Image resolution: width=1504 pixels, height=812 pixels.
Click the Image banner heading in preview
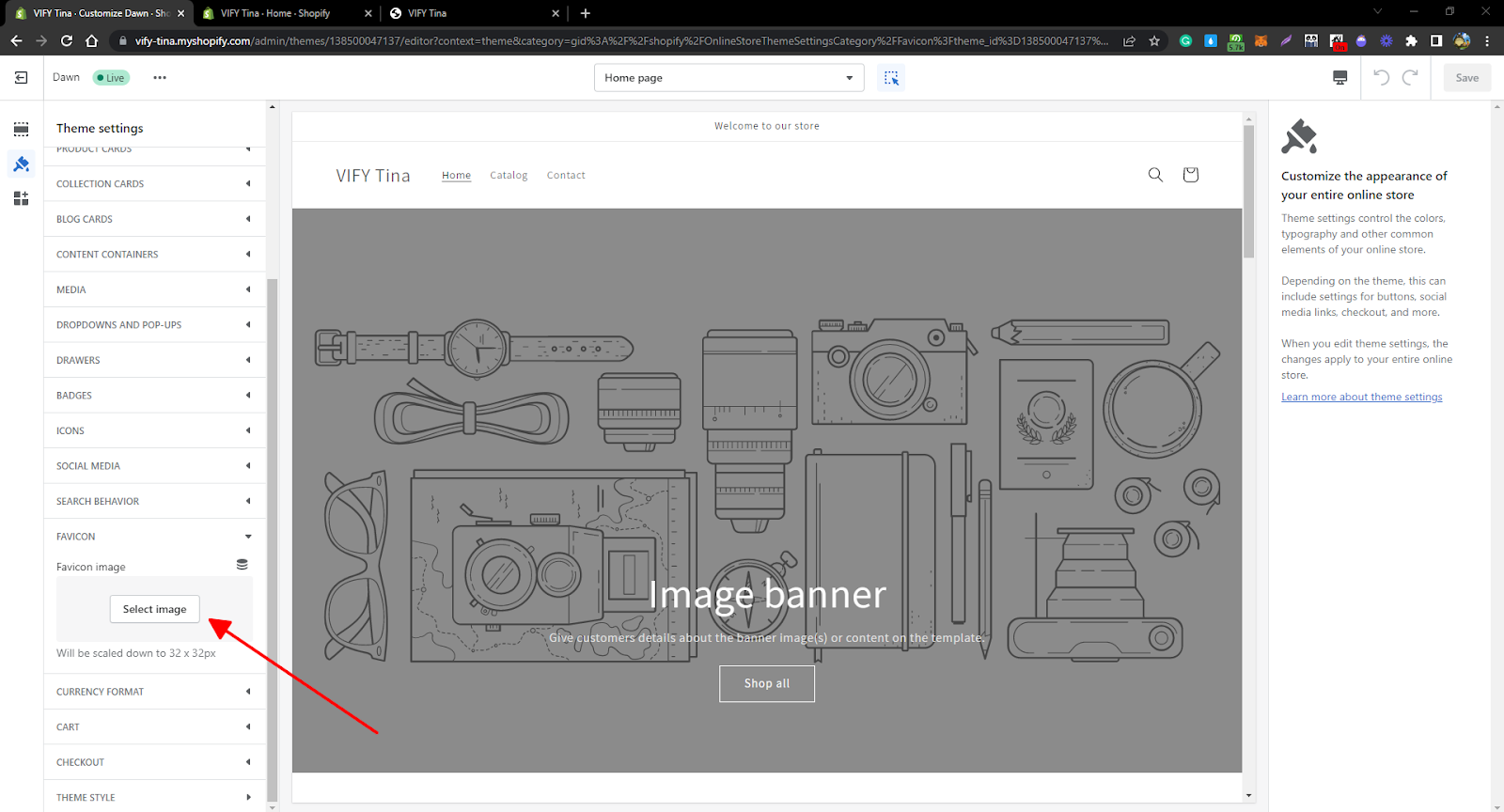[767, 594]
